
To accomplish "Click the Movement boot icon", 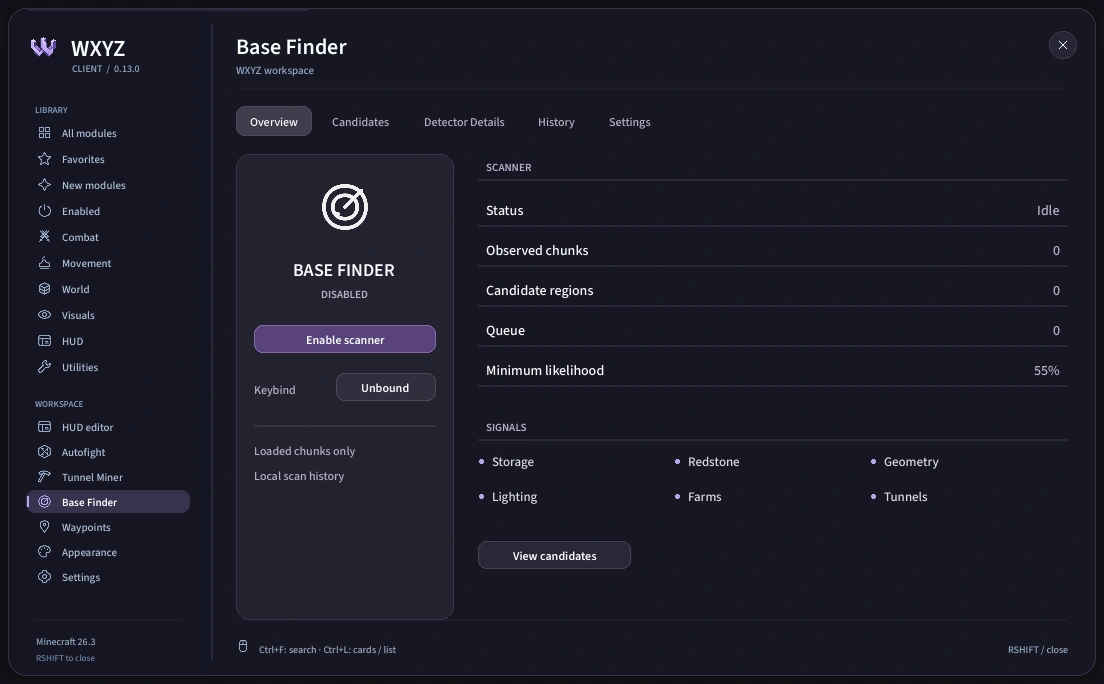I will click(x=44, y=263).
